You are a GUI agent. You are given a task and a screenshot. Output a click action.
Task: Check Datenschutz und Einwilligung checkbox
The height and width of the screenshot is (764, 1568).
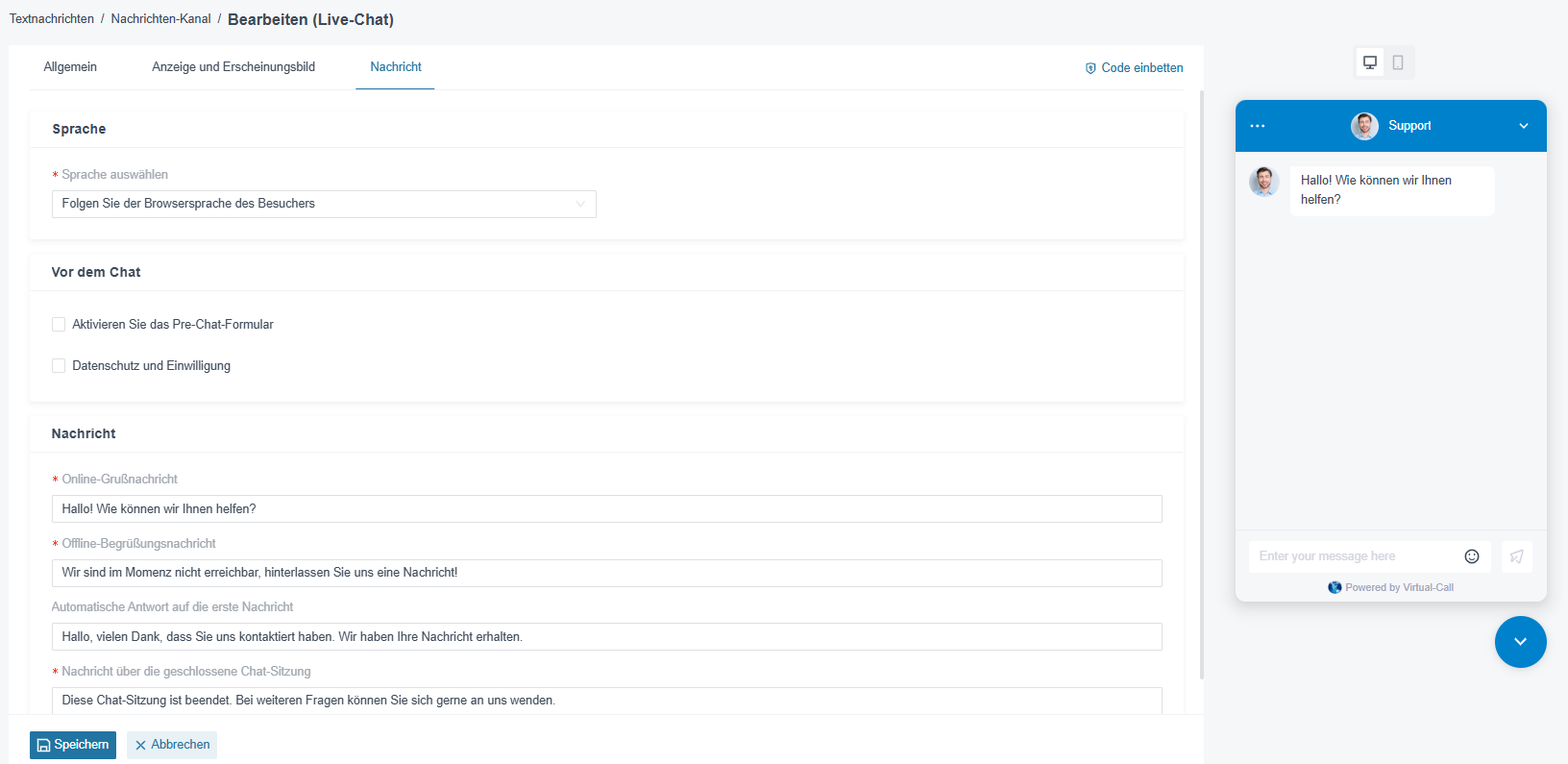[x=59, y=366]
